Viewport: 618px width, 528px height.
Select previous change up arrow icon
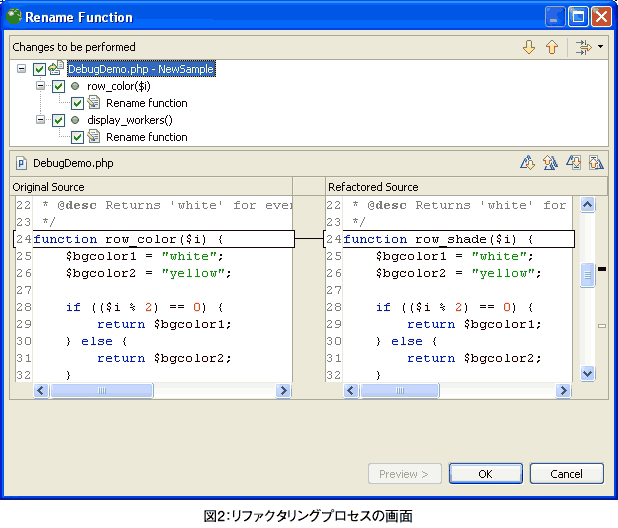tap(552, 47)
